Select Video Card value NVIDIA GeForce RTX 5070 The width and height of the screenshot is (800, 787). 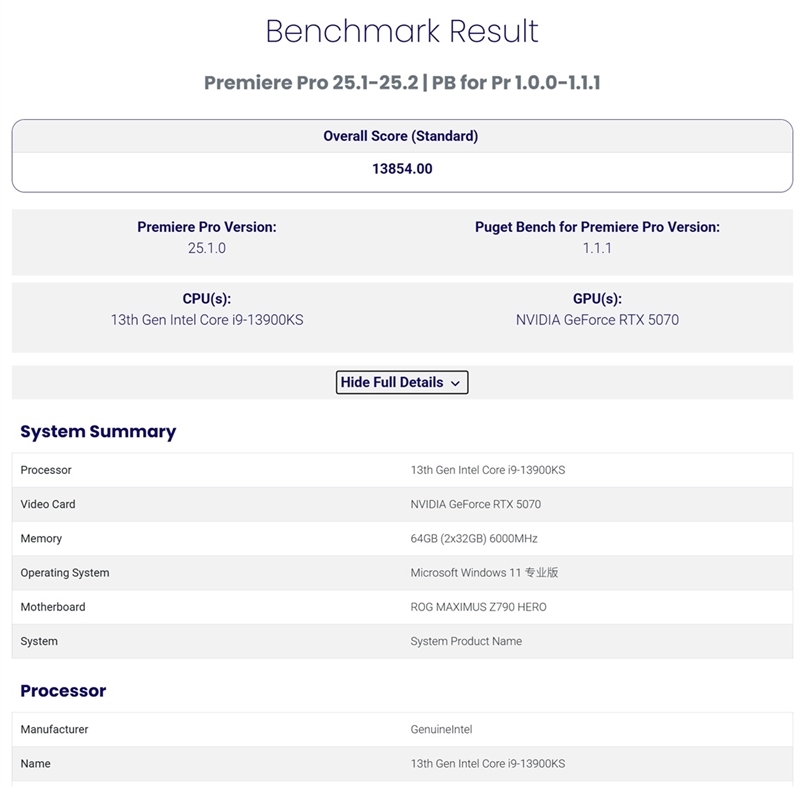476,504
